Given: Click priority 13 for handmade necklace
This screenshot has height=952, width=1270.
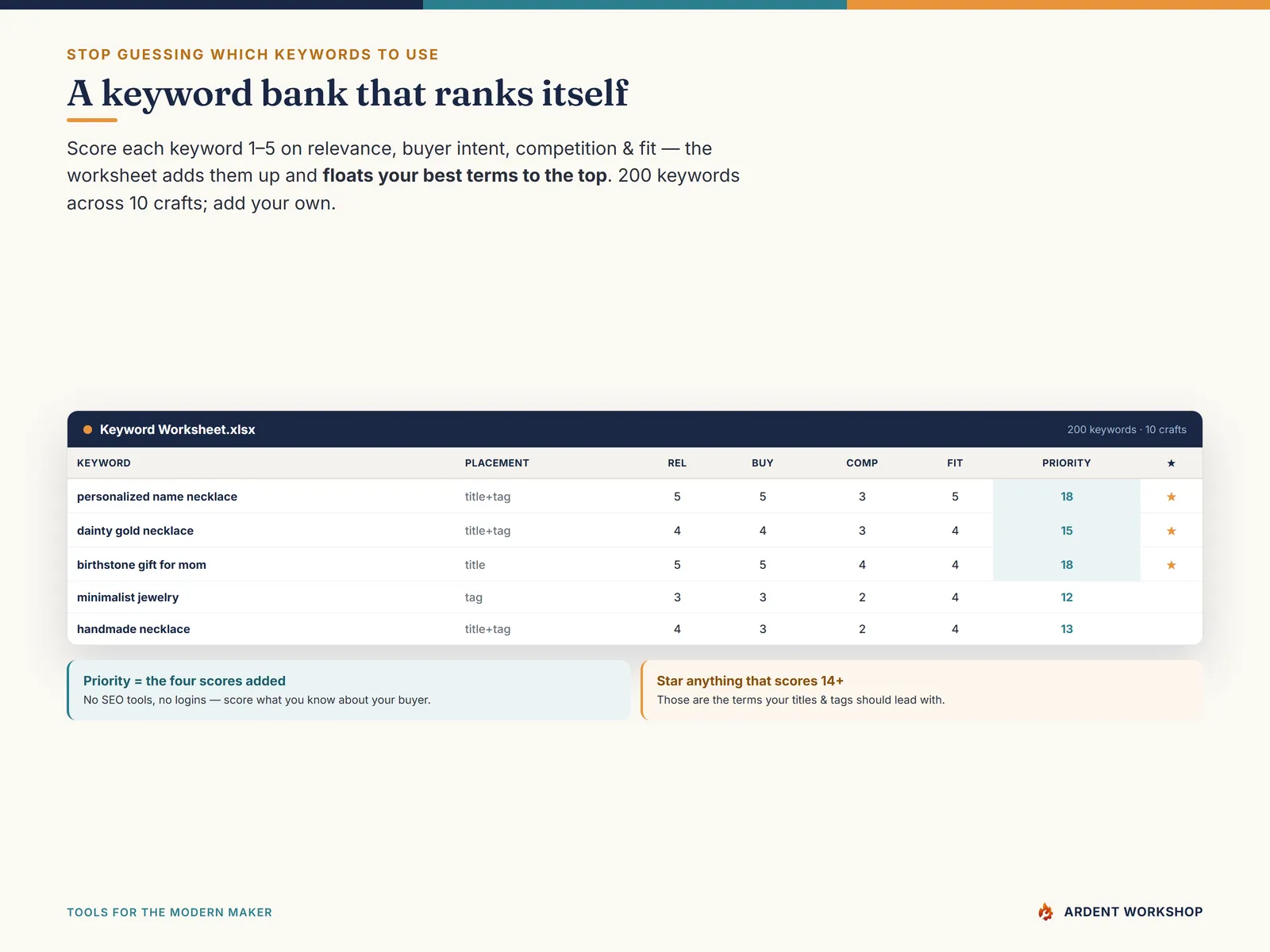Looking at the screenshot, I should (x=1067, y=629).
